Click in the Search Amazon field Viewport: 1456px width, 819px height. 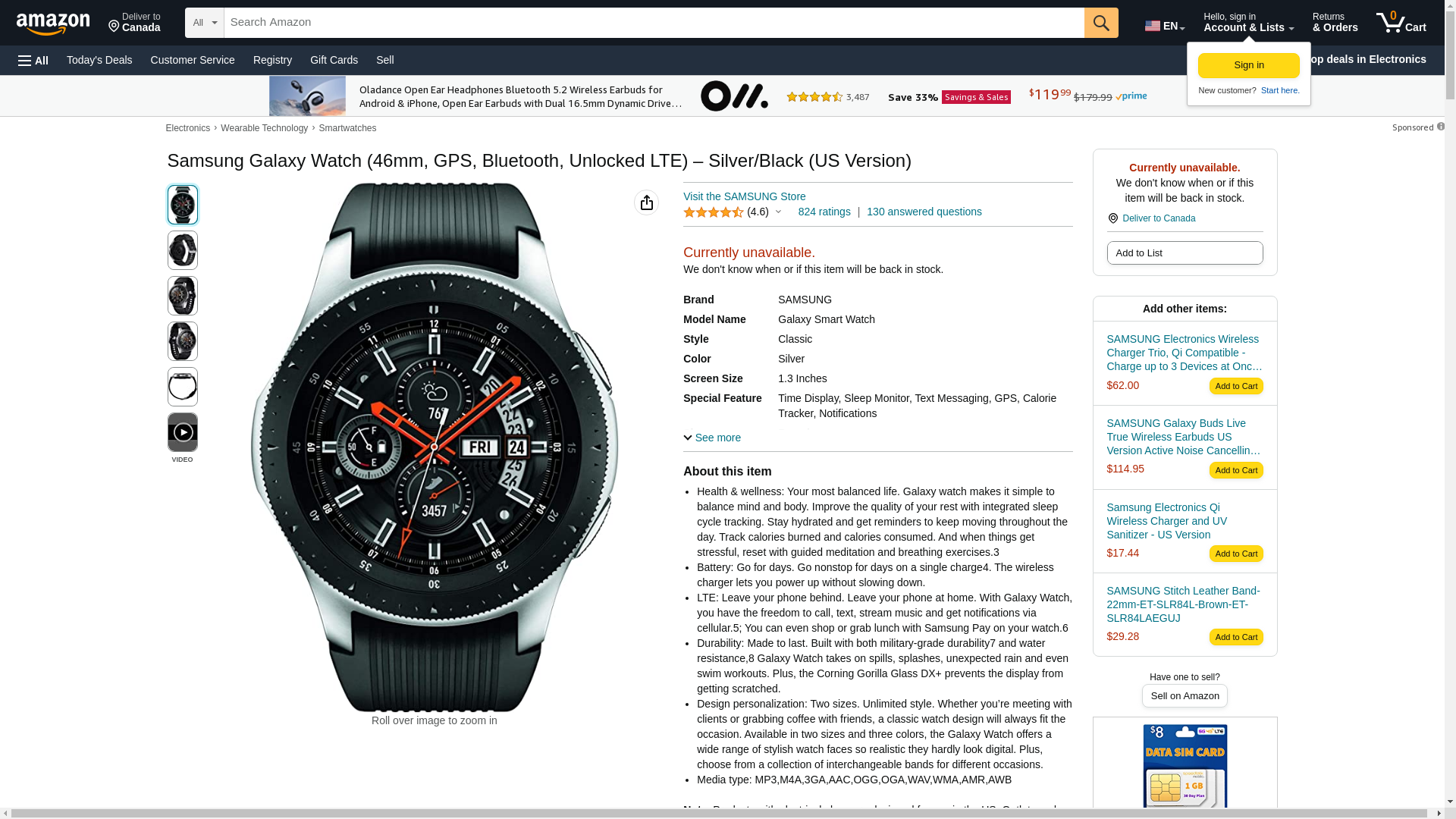click(x=654, y=23)
